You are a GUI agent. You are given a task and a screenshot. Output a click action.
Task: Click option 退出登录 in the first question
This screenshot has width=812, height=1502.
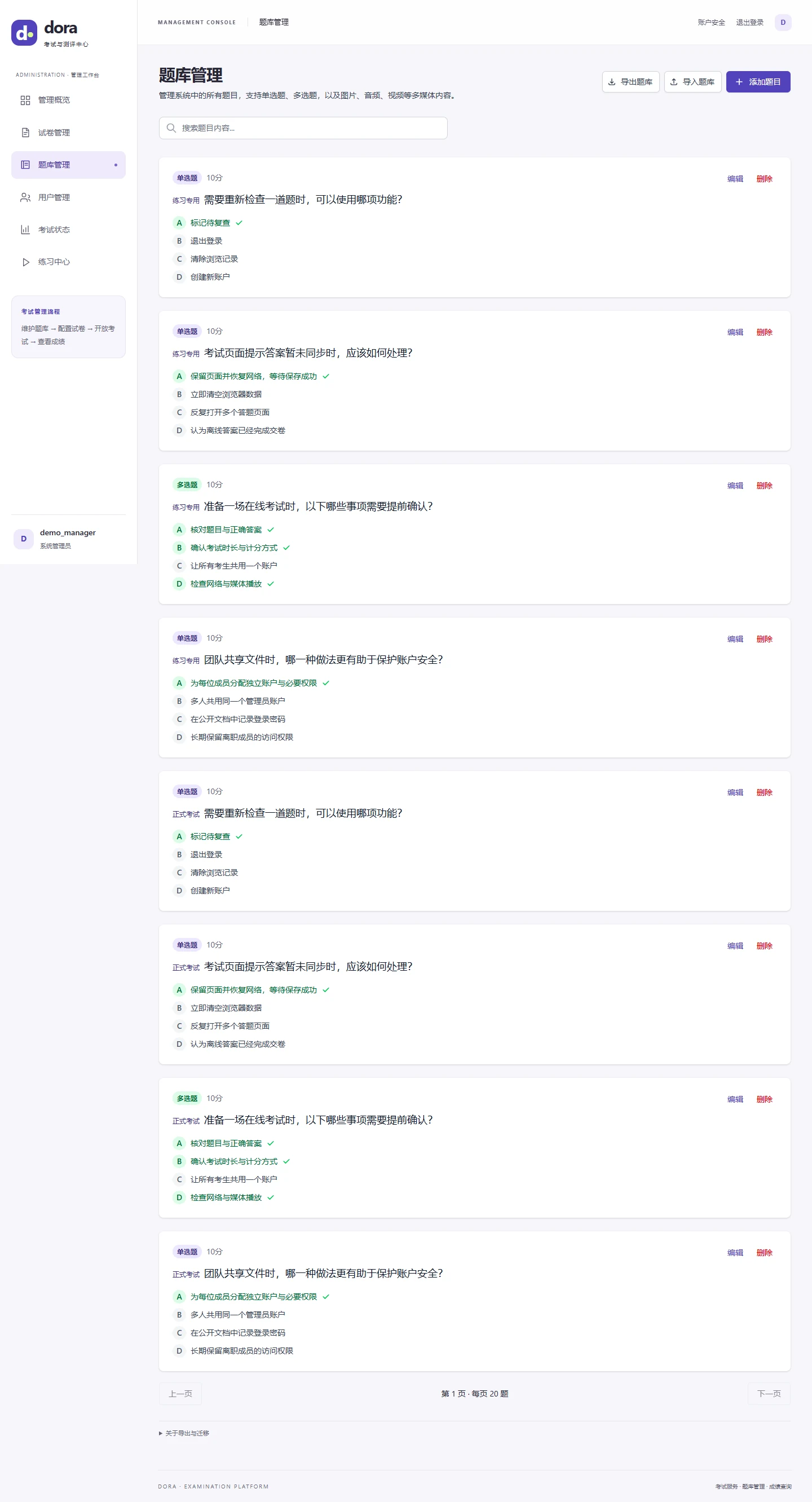[206, 241]
